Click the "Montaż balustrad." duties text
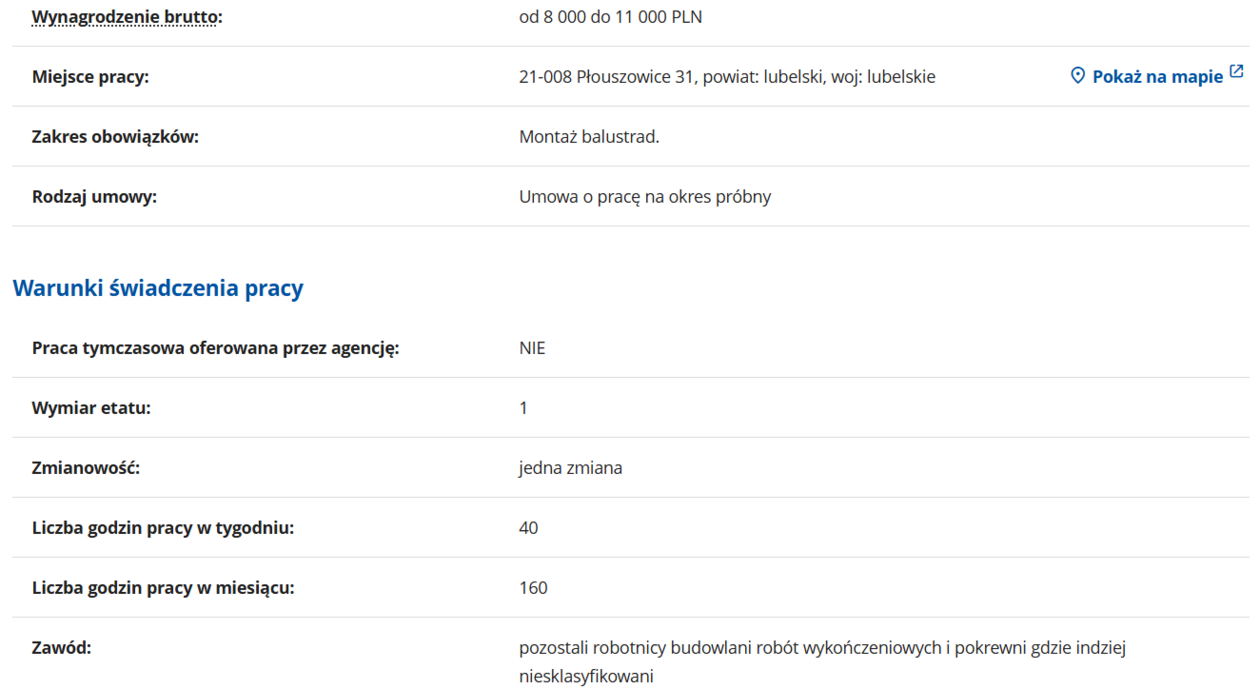 pos(589,137)
